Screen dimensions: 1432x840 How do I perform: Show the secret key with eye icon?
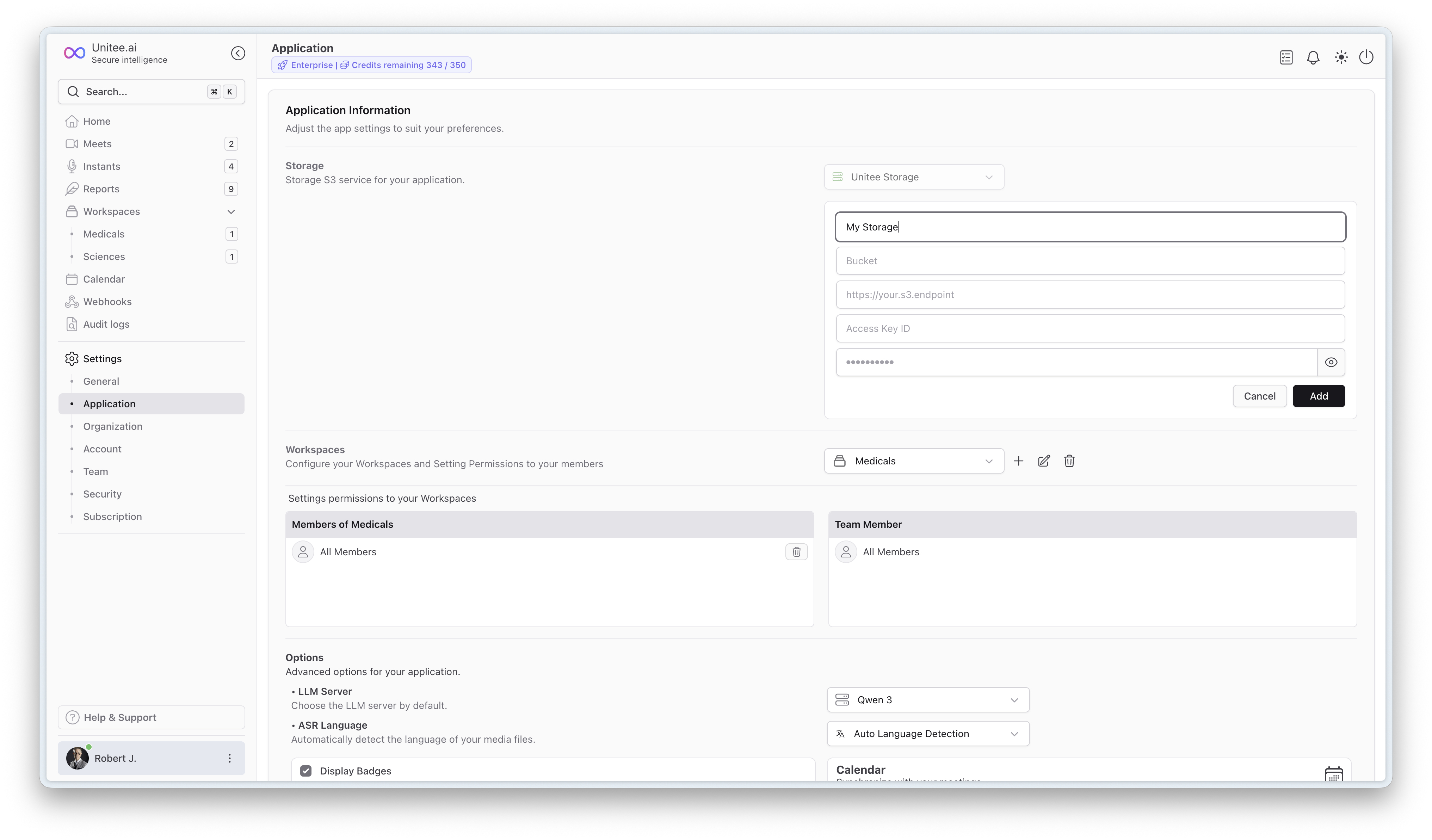point(1331,363)
